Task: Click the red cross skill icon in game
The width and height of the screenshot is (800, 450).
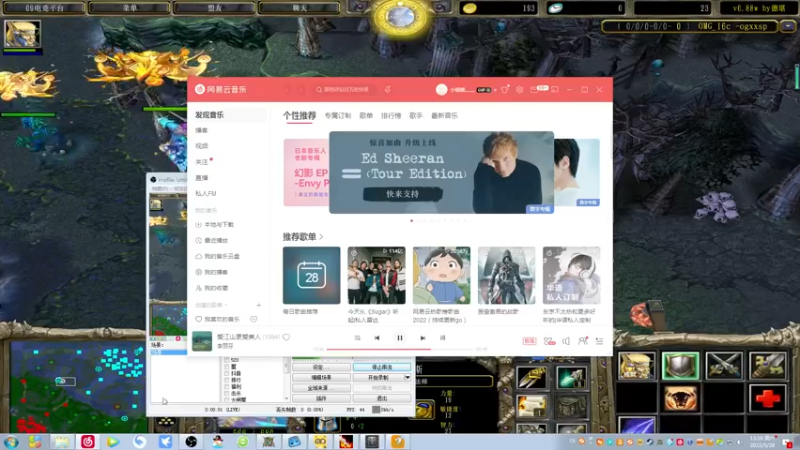Action: [767, 398]
